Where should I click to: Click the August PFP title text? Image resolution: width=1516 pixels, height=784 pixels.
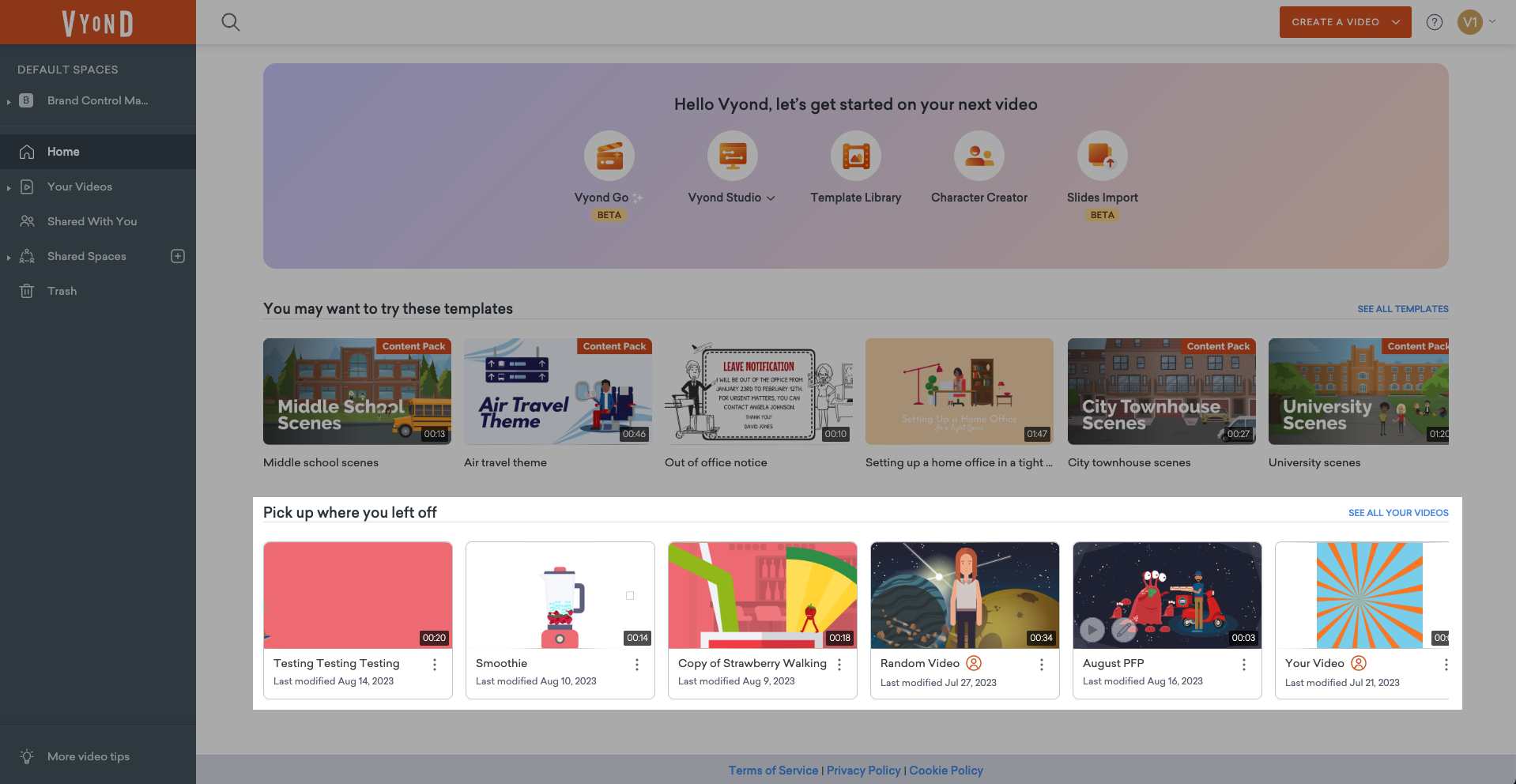point(1114,663)
